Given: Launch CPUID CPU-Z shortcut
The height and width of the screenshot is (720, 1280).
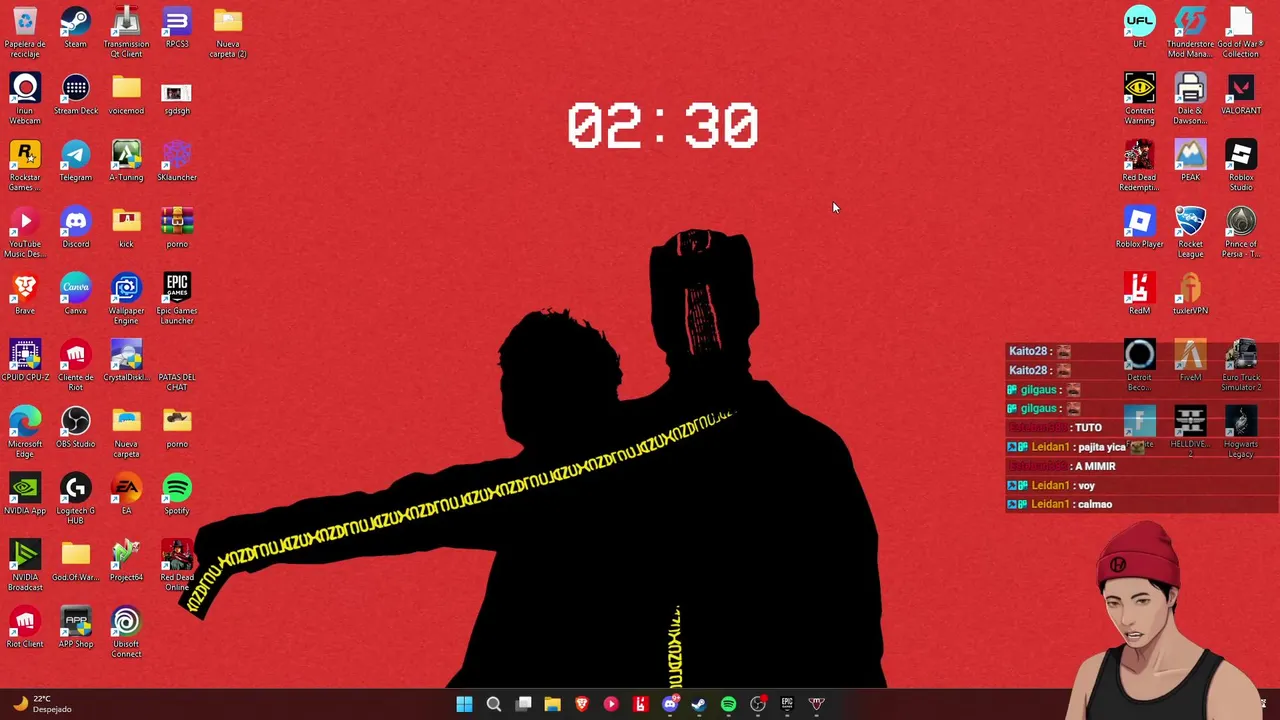Looking at the screenshot, I should pyautogui.click(x=25, y=361).
